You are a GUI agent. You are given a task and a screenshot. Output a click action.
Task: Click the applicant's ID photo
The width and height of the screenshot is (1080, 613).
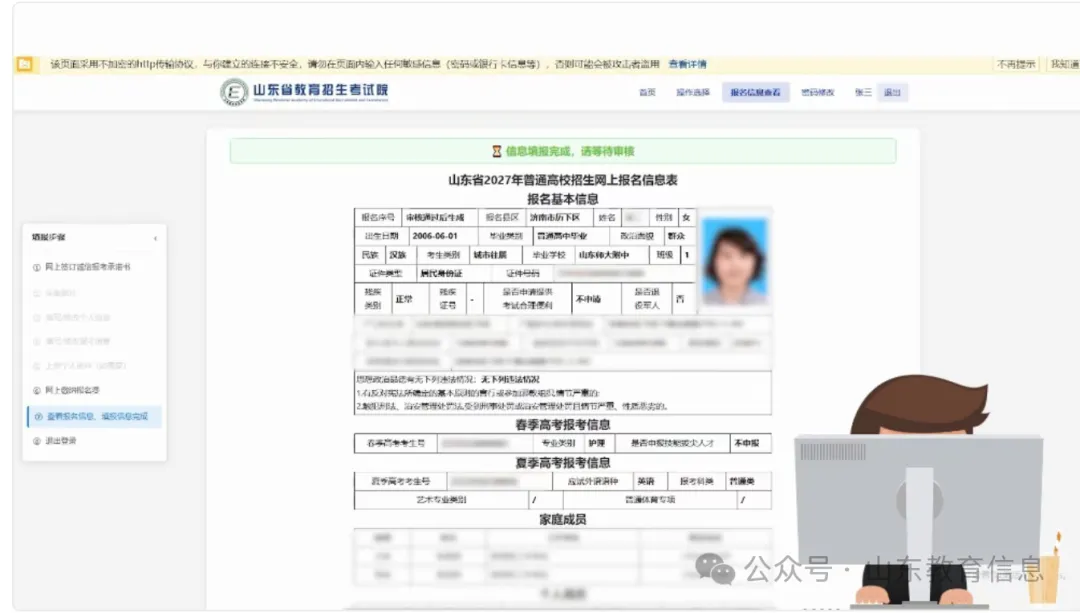click(734, 261)
